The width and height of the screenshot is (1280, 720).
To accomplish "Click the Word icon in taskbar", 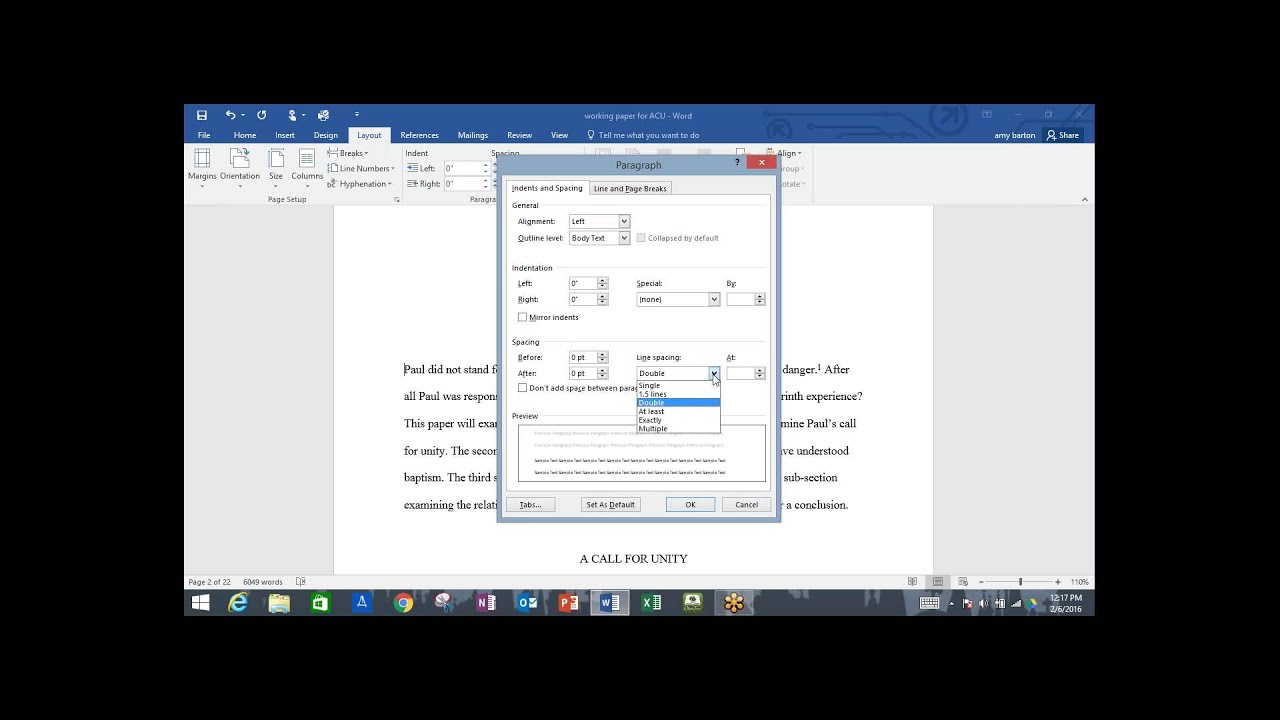I will coord(608,603).
